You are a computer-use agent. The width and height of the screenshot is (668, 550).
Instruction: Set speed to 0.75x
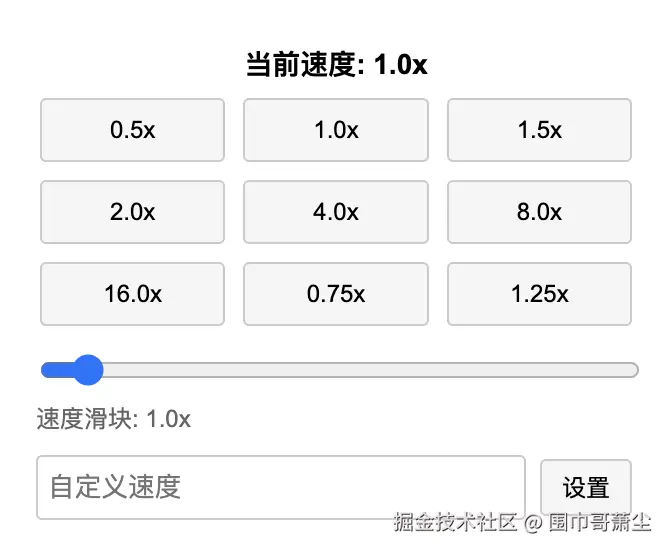pos(336,294)
